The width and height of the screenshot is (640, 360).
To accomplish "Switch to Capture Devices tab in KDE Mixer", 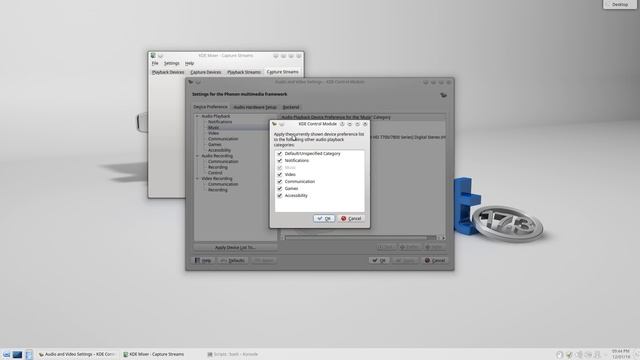I will (206, 72).
